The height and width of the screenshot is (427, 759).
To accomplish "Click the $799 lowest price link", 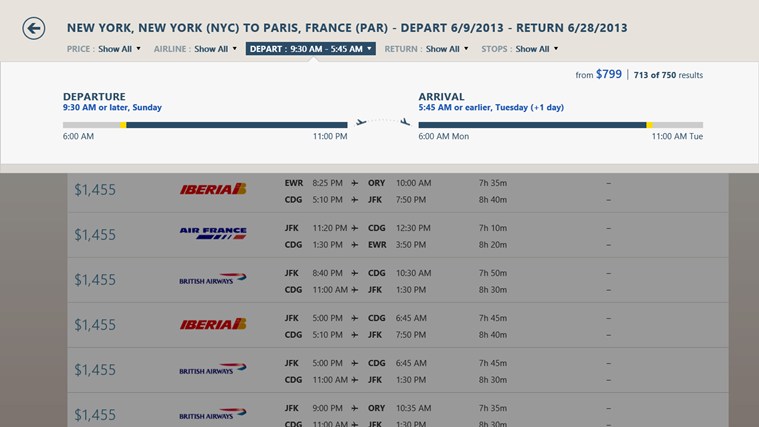I will coord(608,74).
